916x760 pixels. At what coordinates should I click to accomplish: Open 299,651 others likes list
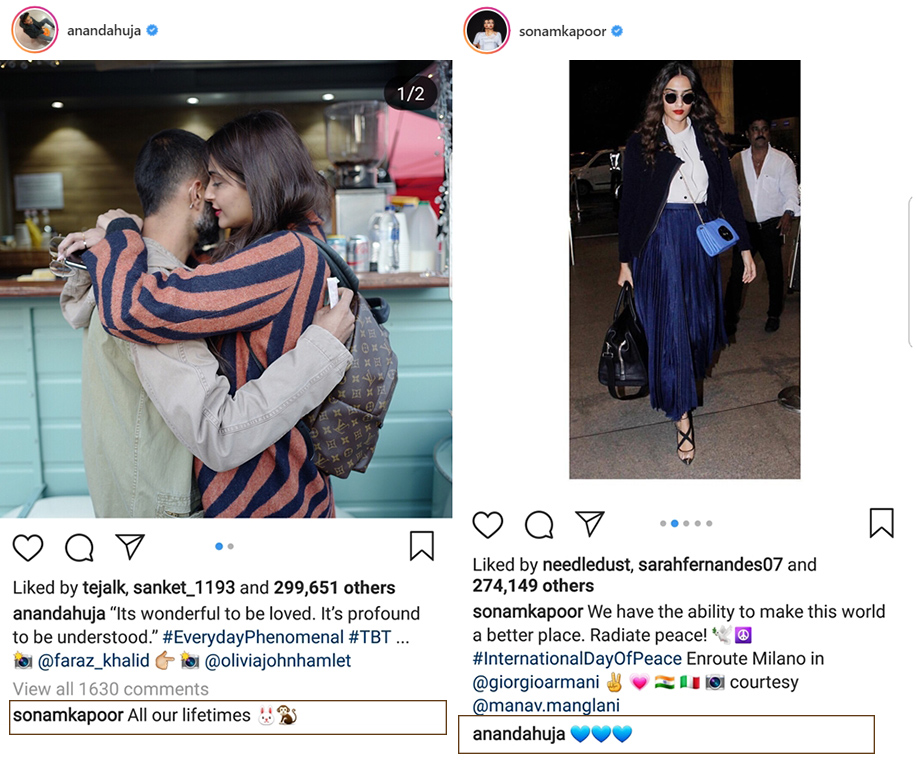pos(335,587)
